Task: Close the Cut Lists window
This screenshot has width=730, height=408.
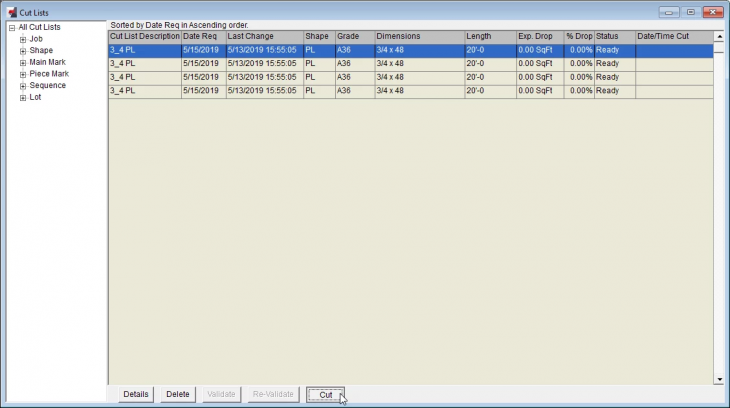Action: click(x=713, y=12)
